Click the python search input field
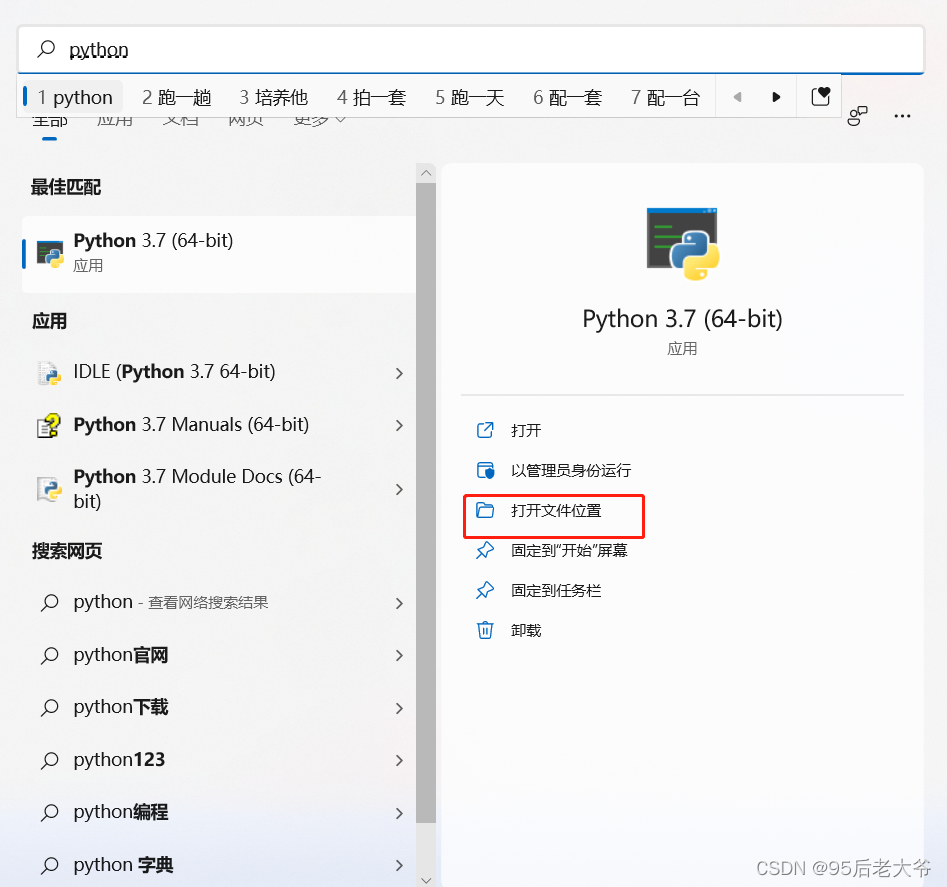947x887 pixels. [x=471, y=50]
